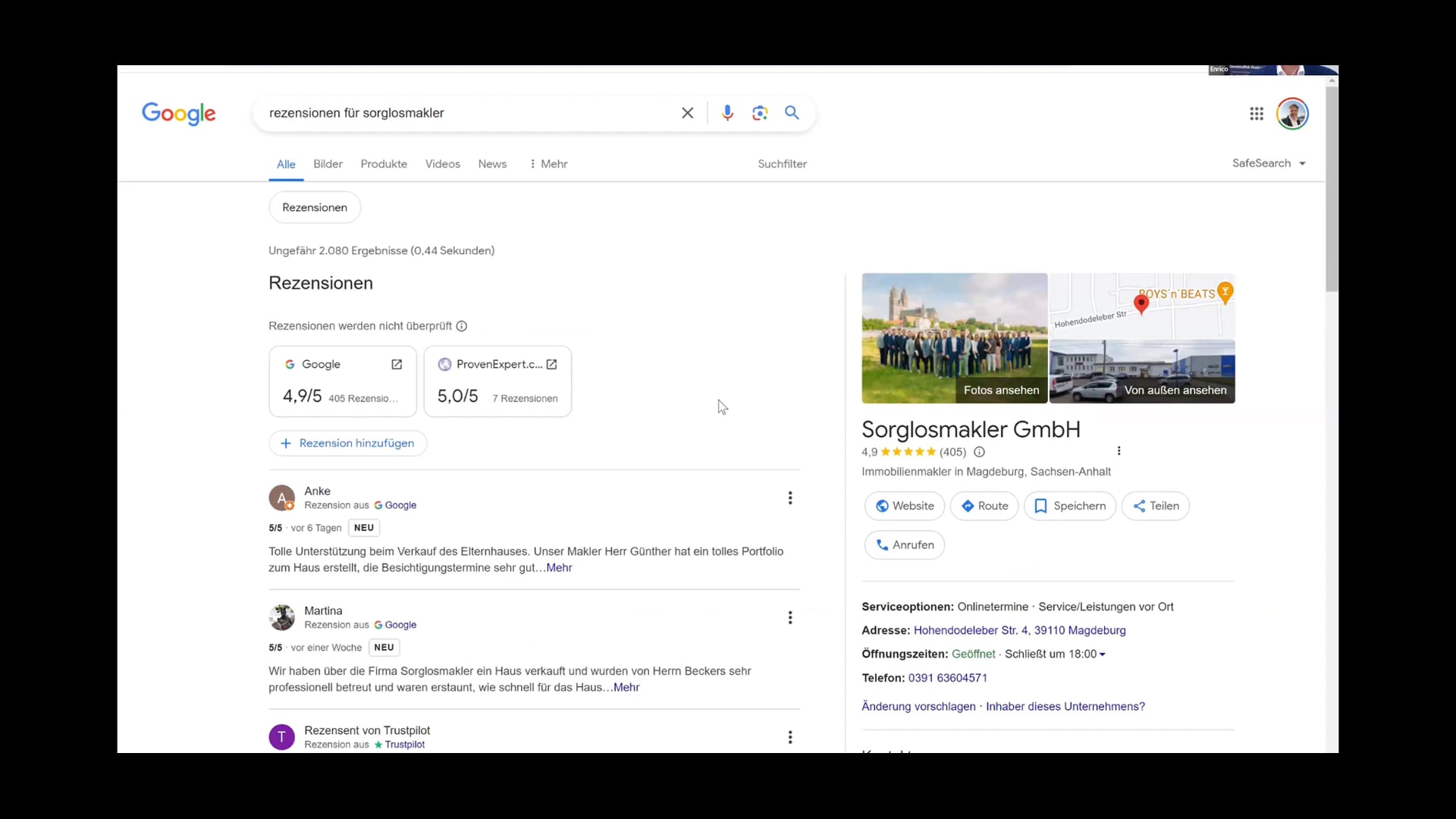
Task: Click Anke's avatar icon
Action: (282, 498)
